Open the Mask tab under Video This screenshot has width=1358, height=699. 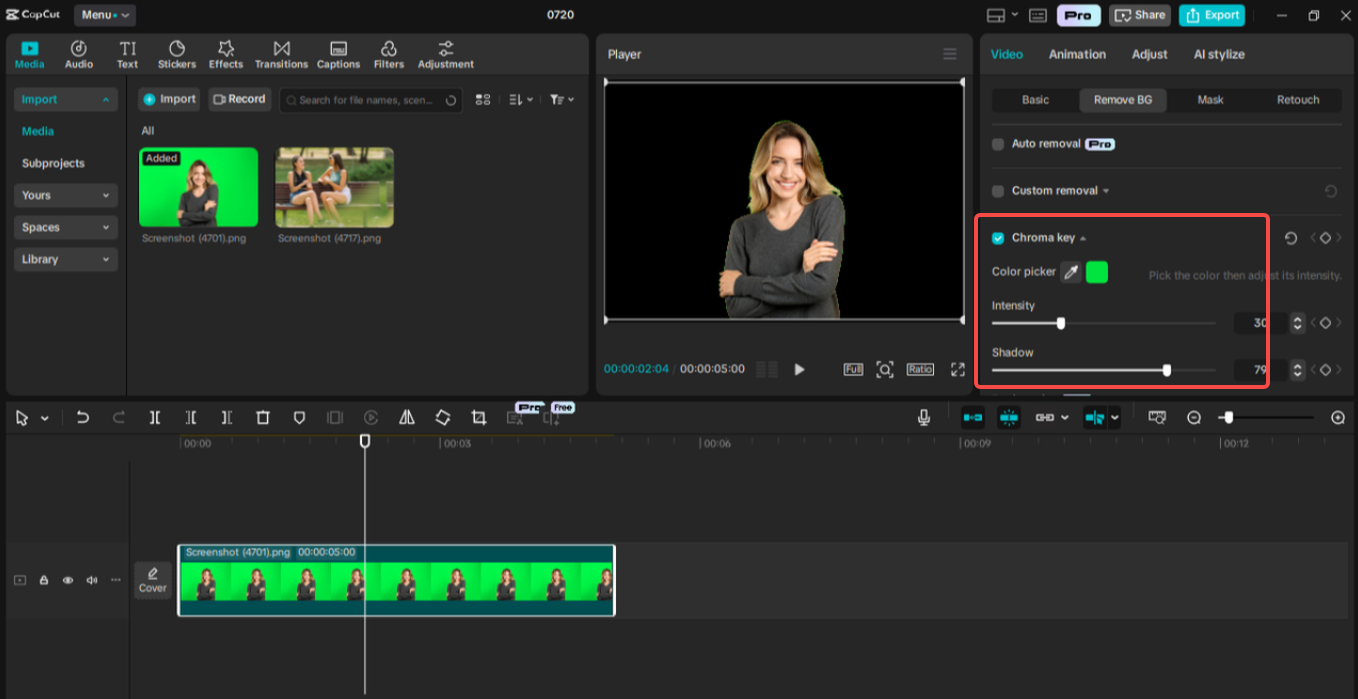pos(1210,100)
